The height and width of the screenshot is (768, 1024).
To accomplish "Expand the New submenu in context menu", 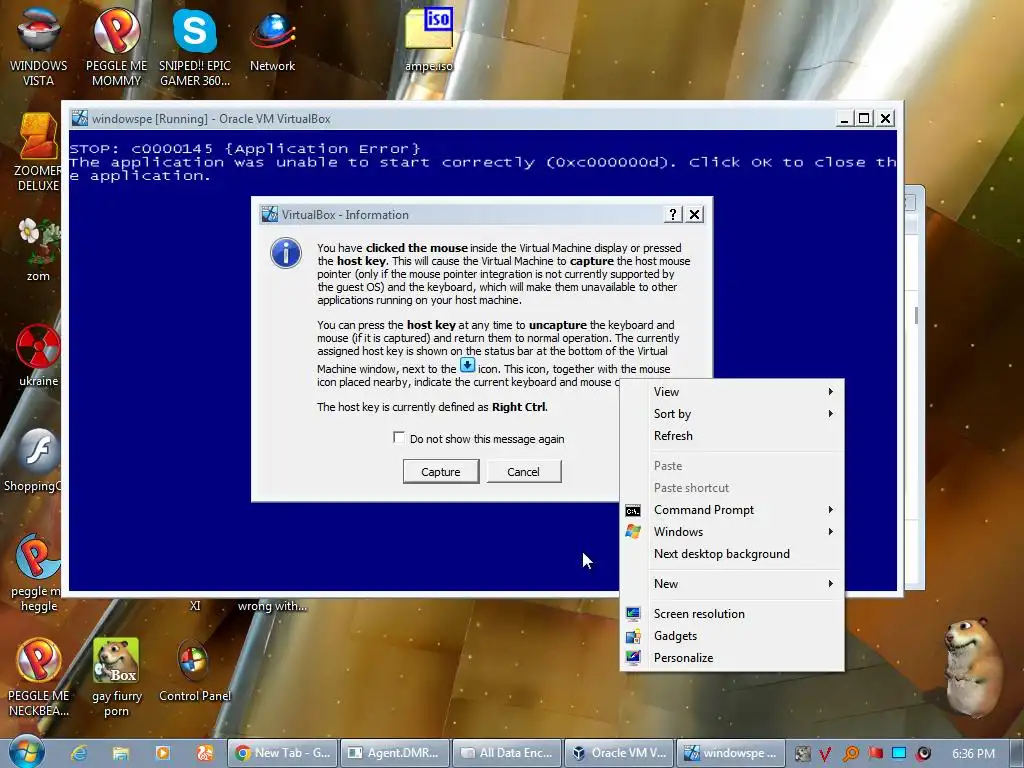I will click(x=731, y=583).
